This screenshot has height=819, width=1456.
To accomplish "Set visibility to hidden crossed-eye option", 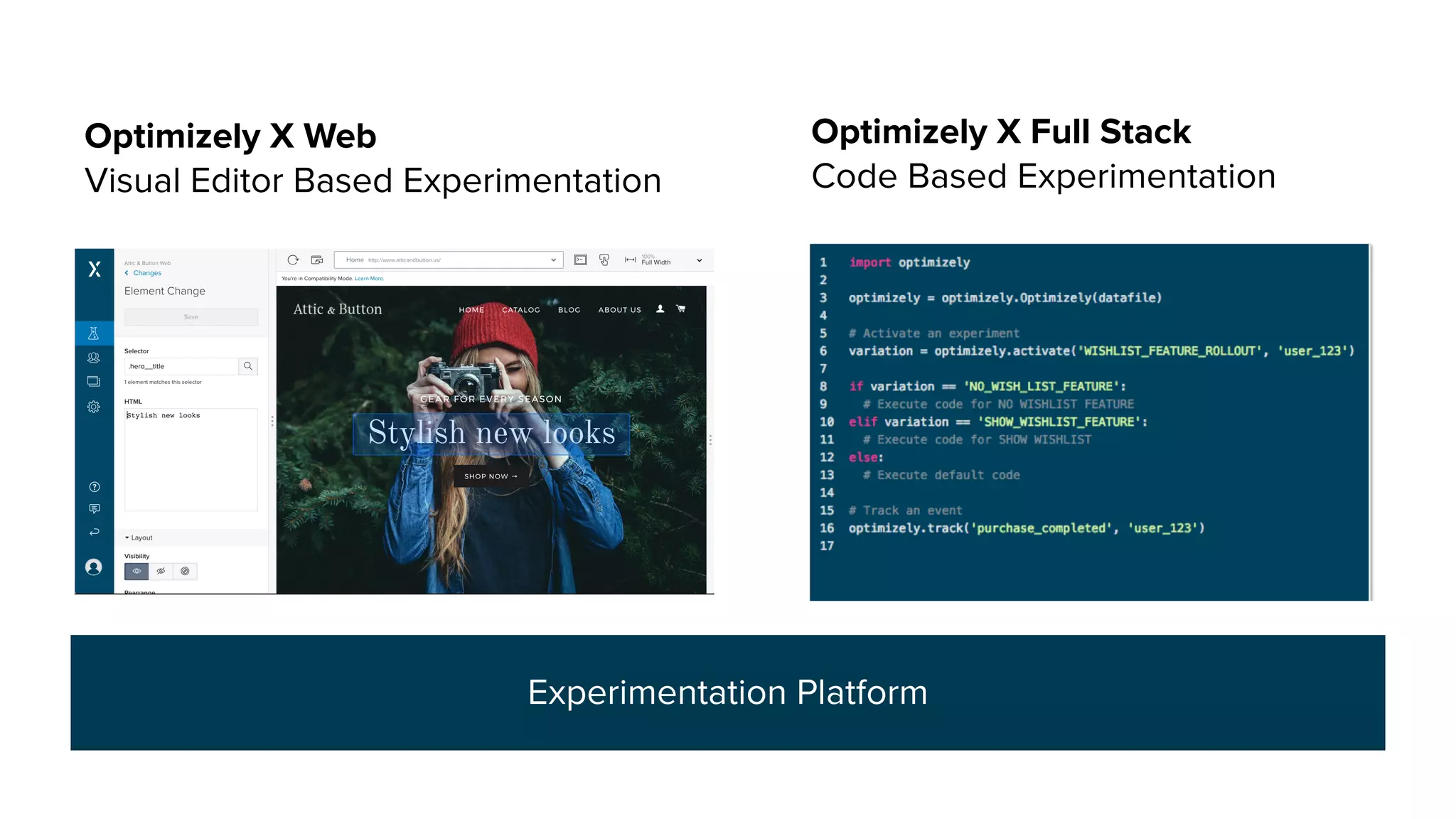I will [x=161, y=571].
